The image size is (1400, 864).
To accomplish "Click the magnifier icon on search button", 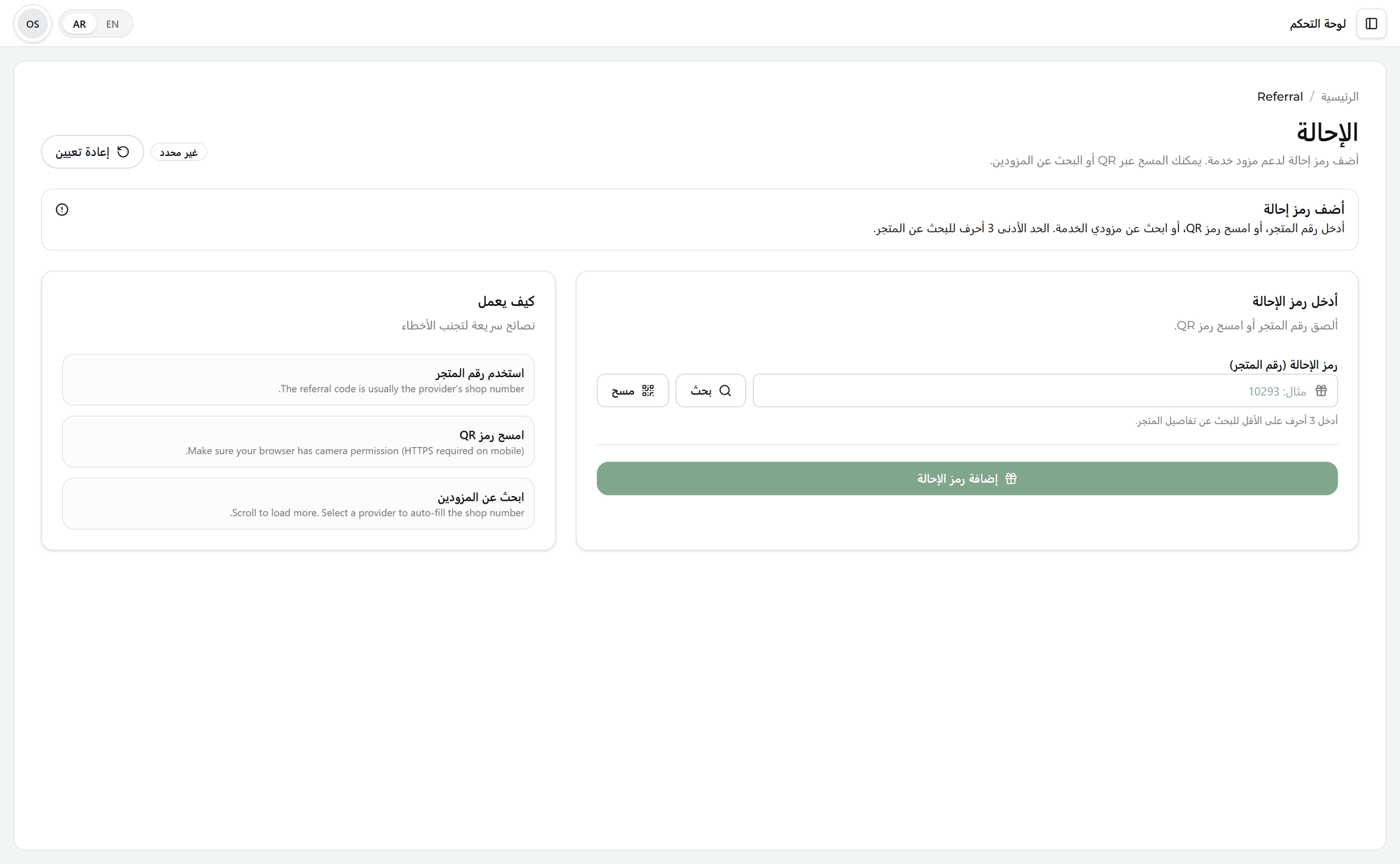I will coord(725,390).
